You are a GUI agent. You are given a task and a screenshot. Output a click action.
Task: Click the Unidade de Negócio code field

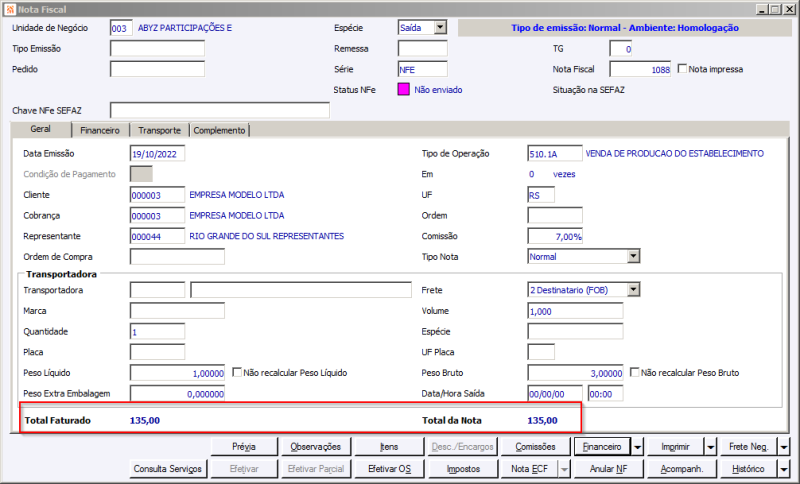tap(121, 28)
